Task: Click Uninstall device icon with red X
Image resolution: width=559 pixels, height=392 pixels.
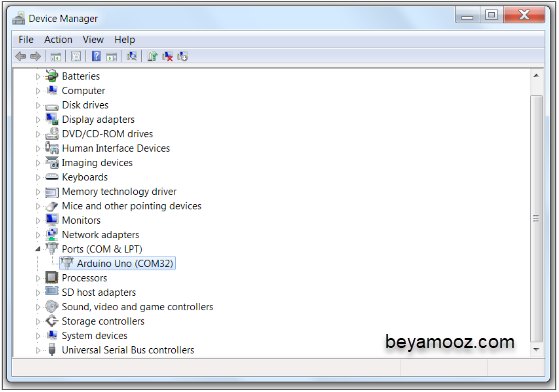Action: coord(168,56)
